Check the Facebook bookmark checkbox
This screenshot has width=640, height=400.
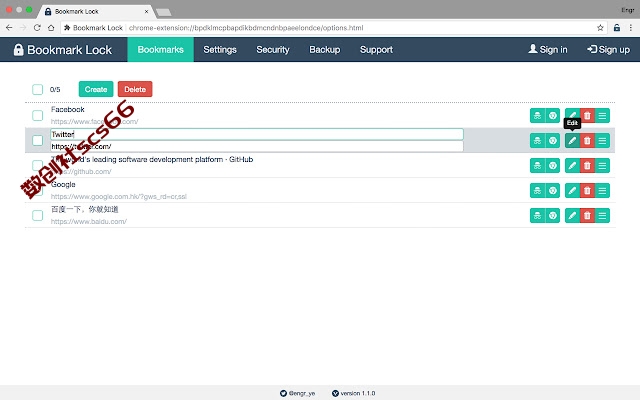point(38,116)
